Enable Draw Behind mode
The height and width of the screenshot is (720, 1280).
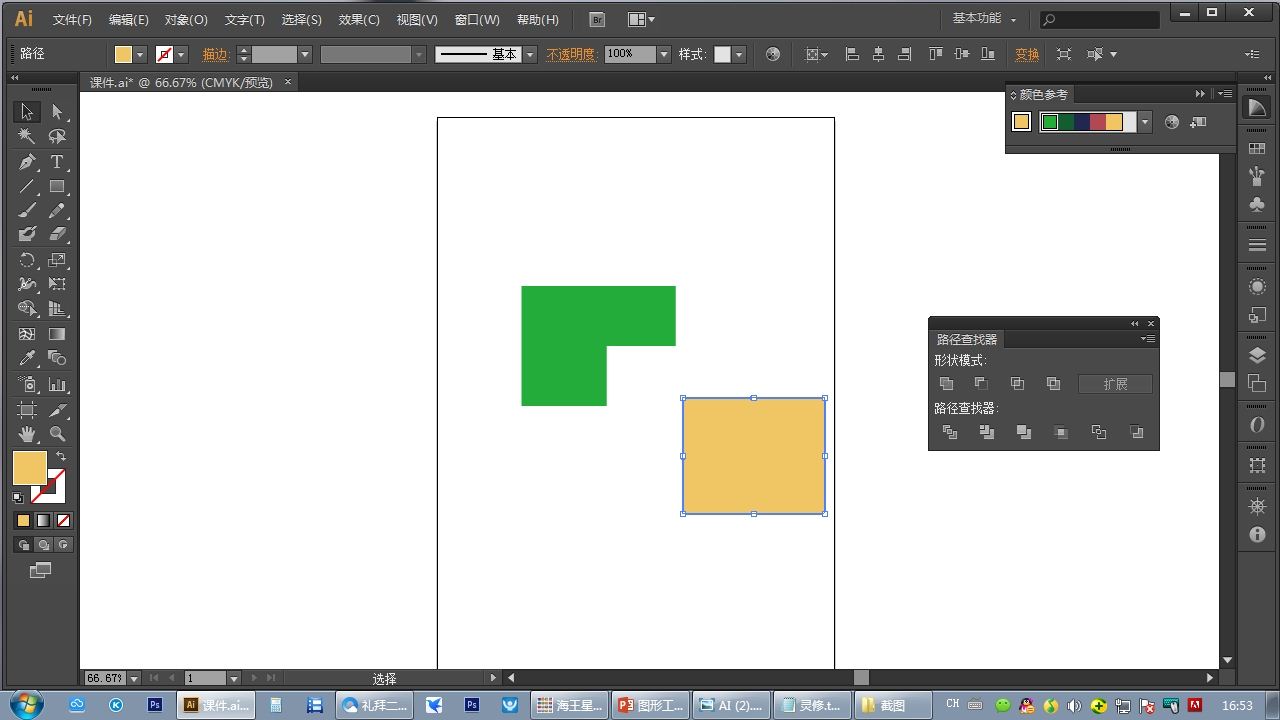click(x=43, y=545)
